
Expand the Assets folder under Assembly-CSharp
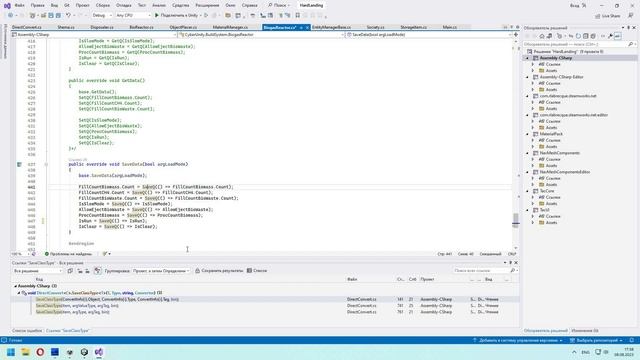(533, 71)
